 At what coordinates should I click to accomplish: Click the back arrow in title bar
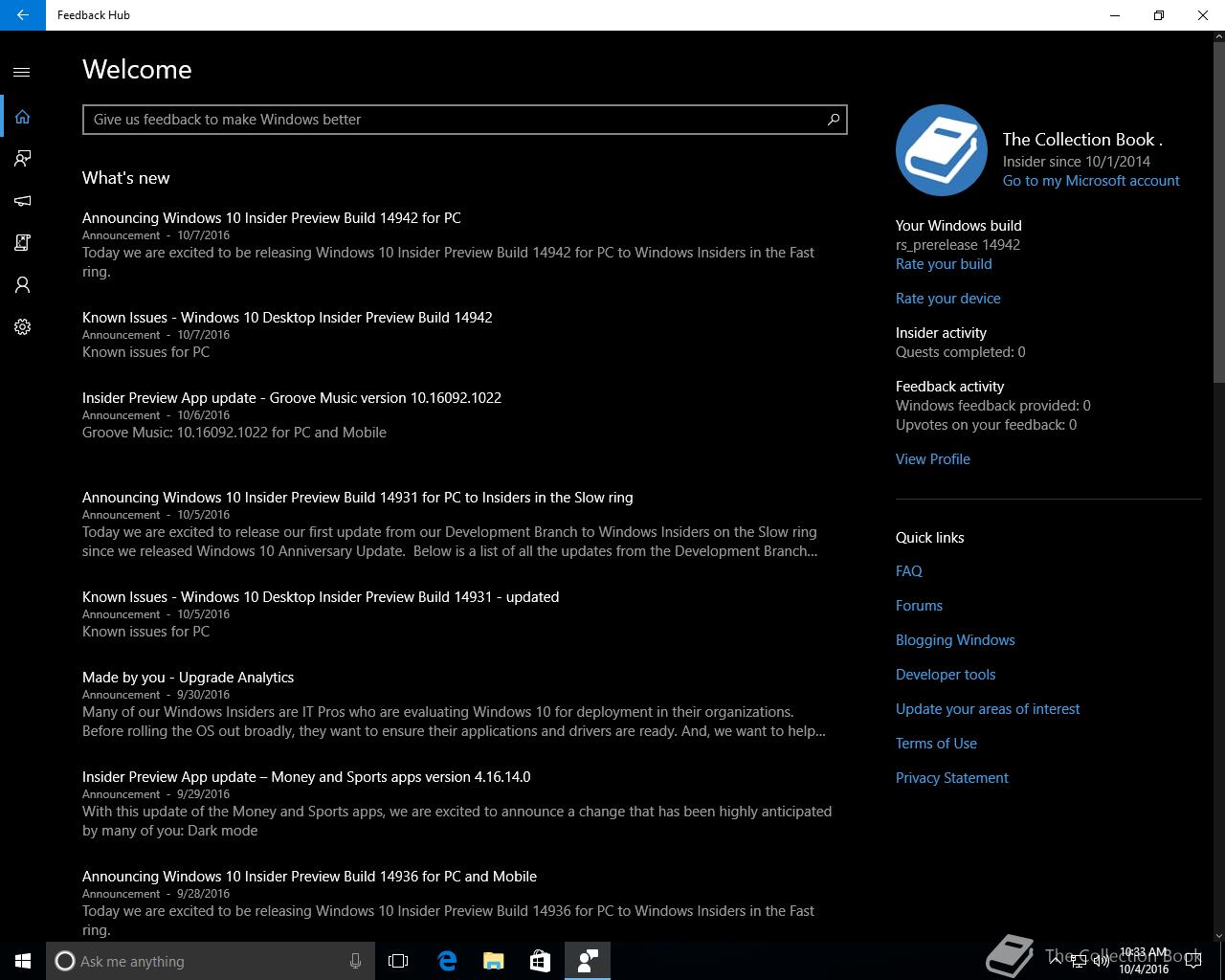pyautogui.click(x=22, y=15)
